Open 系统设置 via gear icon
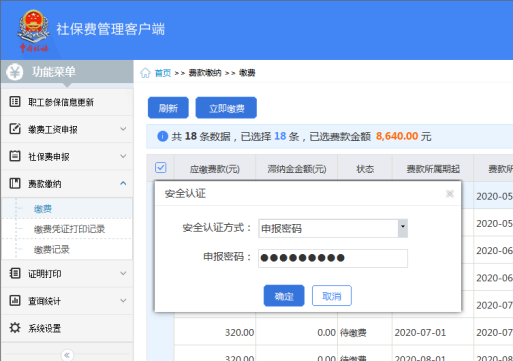The height and width of the screenshot is (361, 513). tap(15, 328)
